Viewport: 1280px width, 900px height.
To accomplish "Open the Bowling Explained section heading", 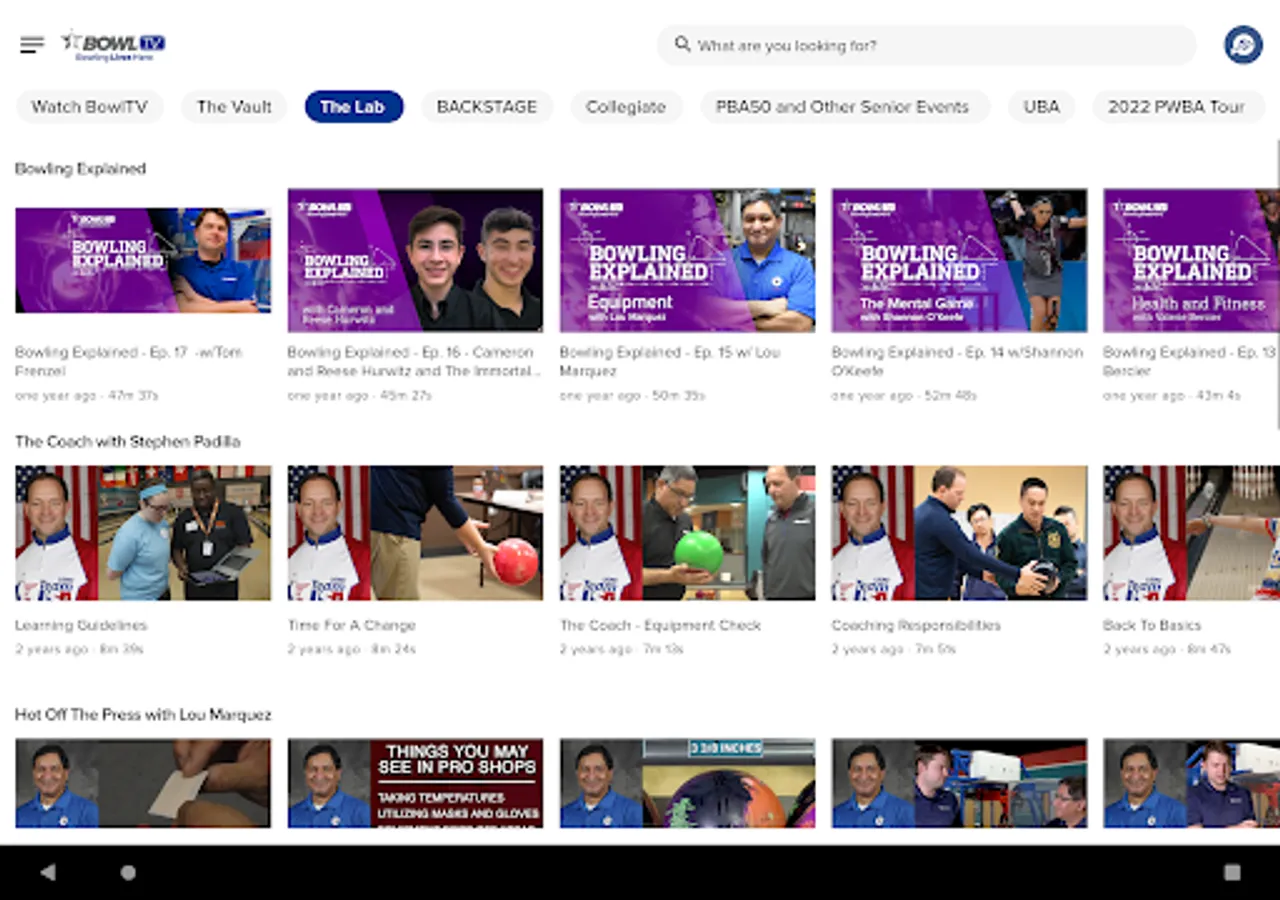I will 80,168.
